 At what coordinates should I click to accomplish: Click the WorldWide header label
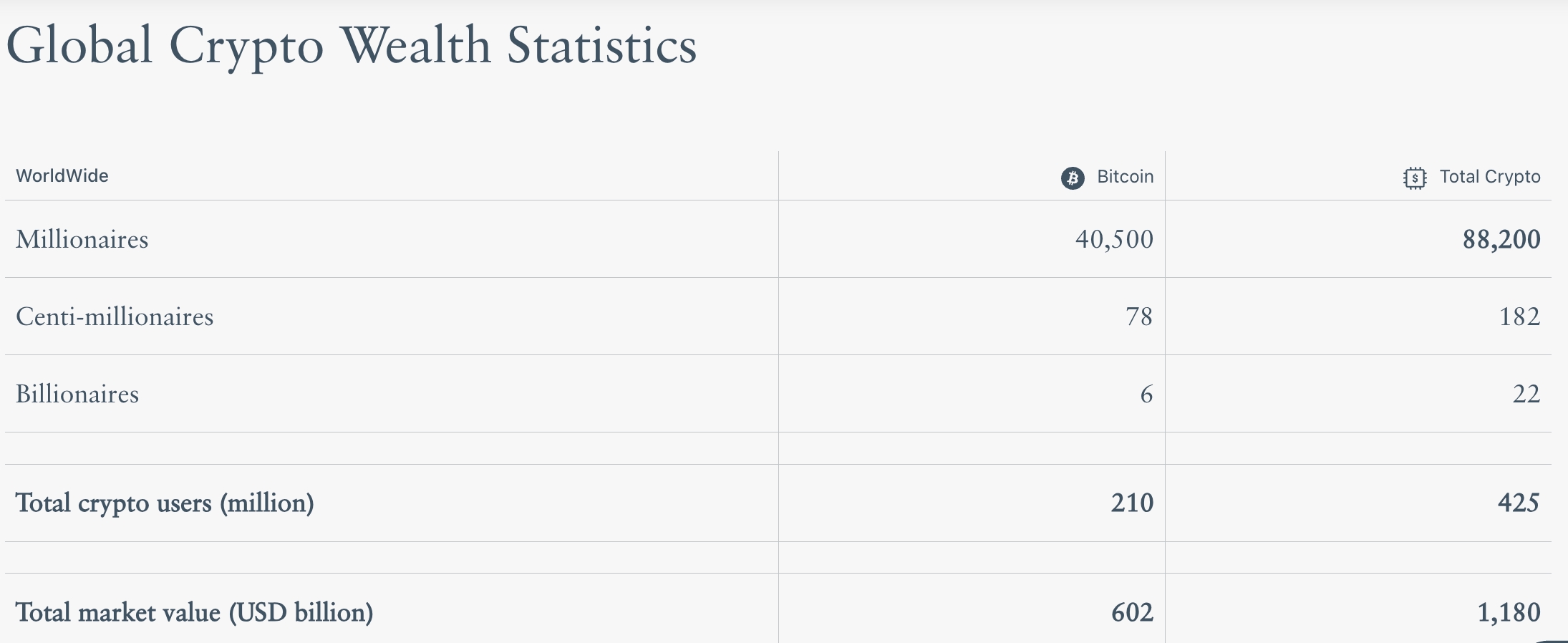pyautogui.click(x=62, y=176)
